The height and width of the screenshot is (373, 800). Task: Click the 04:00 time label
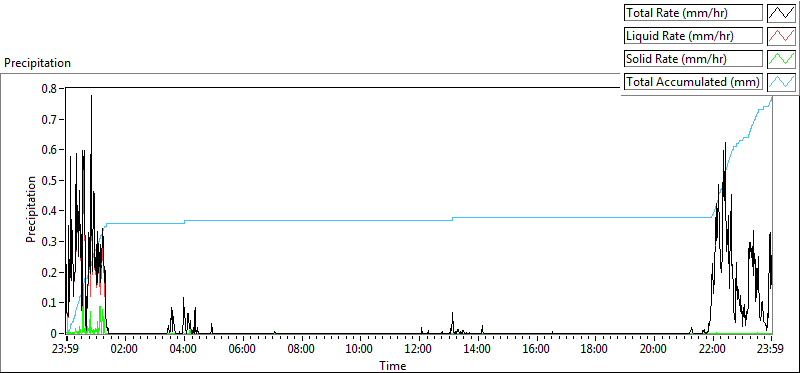click(184, 350)
